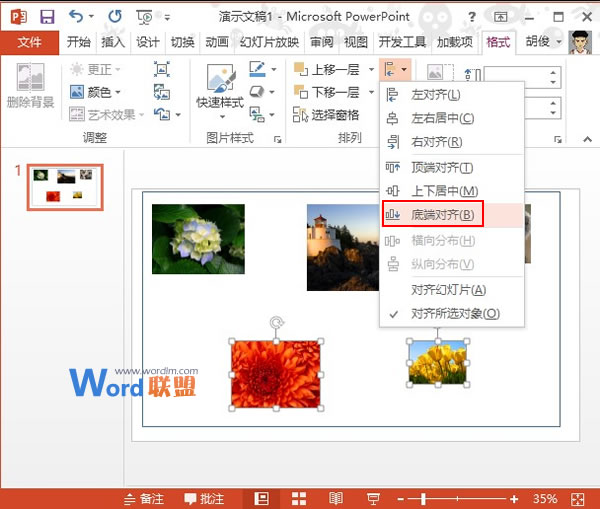Image resolution: width=600 pixels, height=509 pixels.
Task: Expand Bring Forward (上移一层) dropdown arrow
Action: click(371, 69)
